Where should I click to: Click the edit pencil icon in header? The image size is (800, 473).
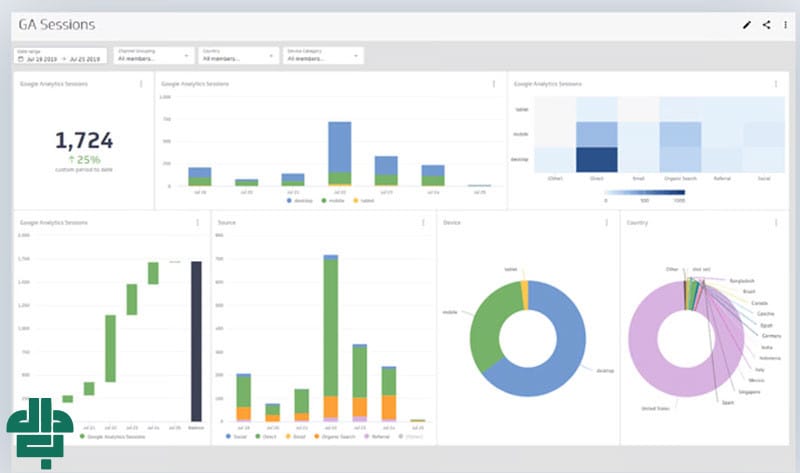coord(746,25)
